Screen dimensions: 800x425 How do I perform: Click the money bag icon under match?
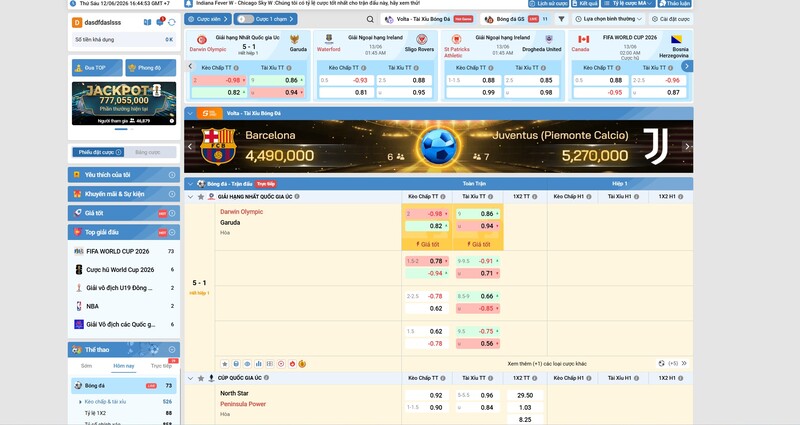pyautogui.click(x=303, y=364)
